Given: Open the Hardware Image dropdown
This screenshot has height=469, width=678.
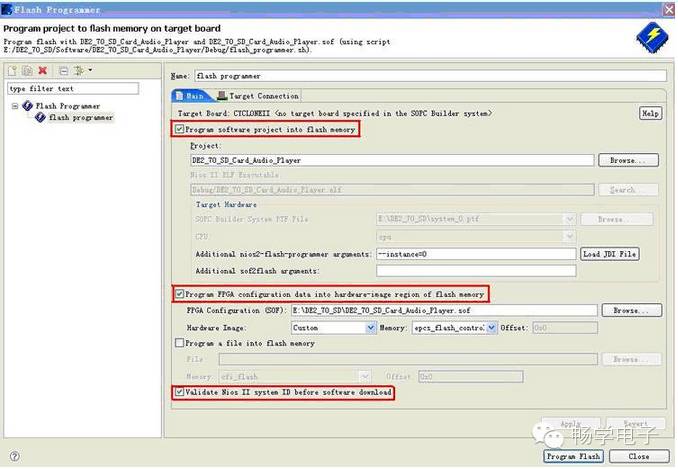Looking at the screenshot, I should [x=371, y=328].
